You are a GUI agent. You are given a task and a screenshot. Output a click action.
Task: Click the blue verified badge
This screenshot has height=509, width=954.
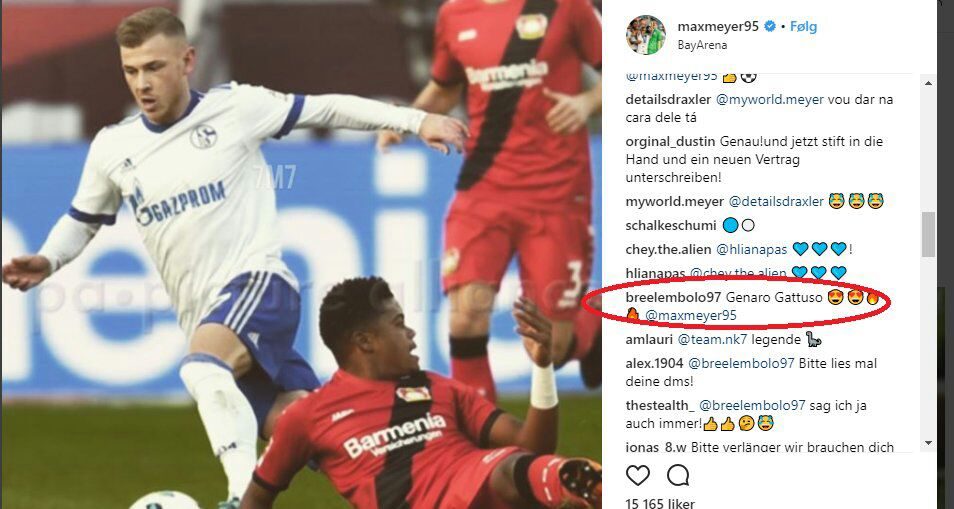pos(770,27)
